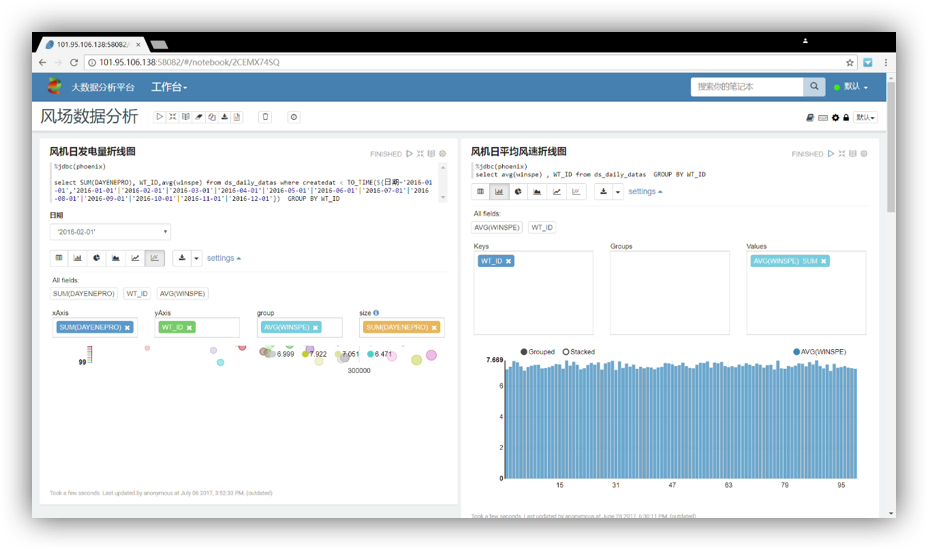Run the 风机日平均风速折线图 paragraph
Screen dimensions: 928x550
[831, 154]
